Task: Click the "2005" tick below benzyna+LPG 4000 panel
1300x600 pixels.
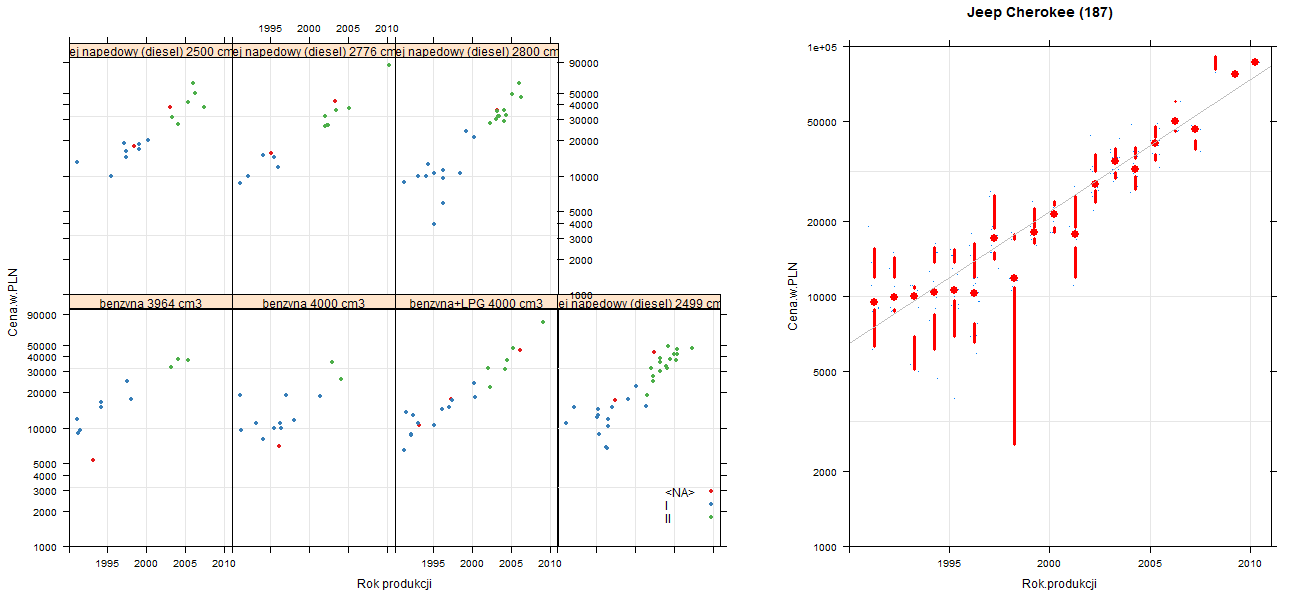Action: 511,565
